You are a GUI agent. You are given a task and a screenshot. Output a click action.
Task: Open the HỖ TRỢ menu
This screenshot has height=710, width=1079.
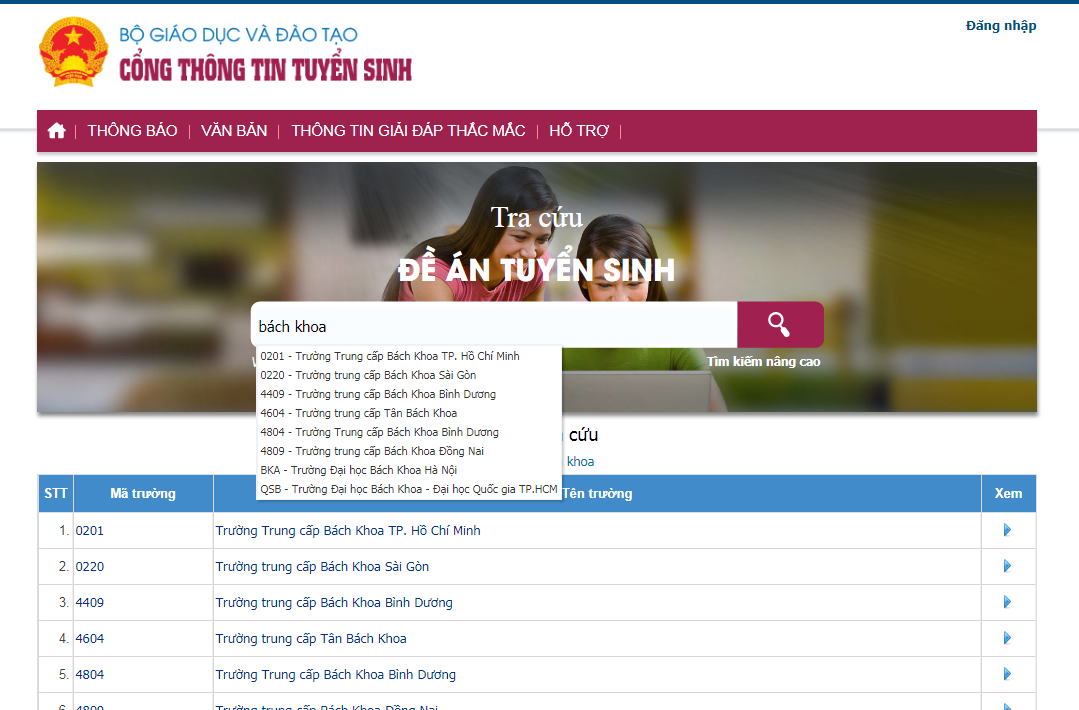coord(579,131)
